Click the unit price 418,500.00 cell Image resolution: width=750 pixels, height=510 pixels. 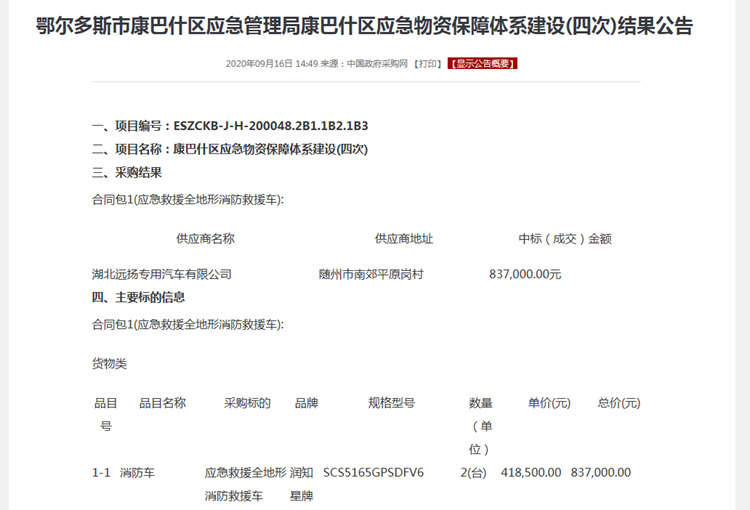531,472
